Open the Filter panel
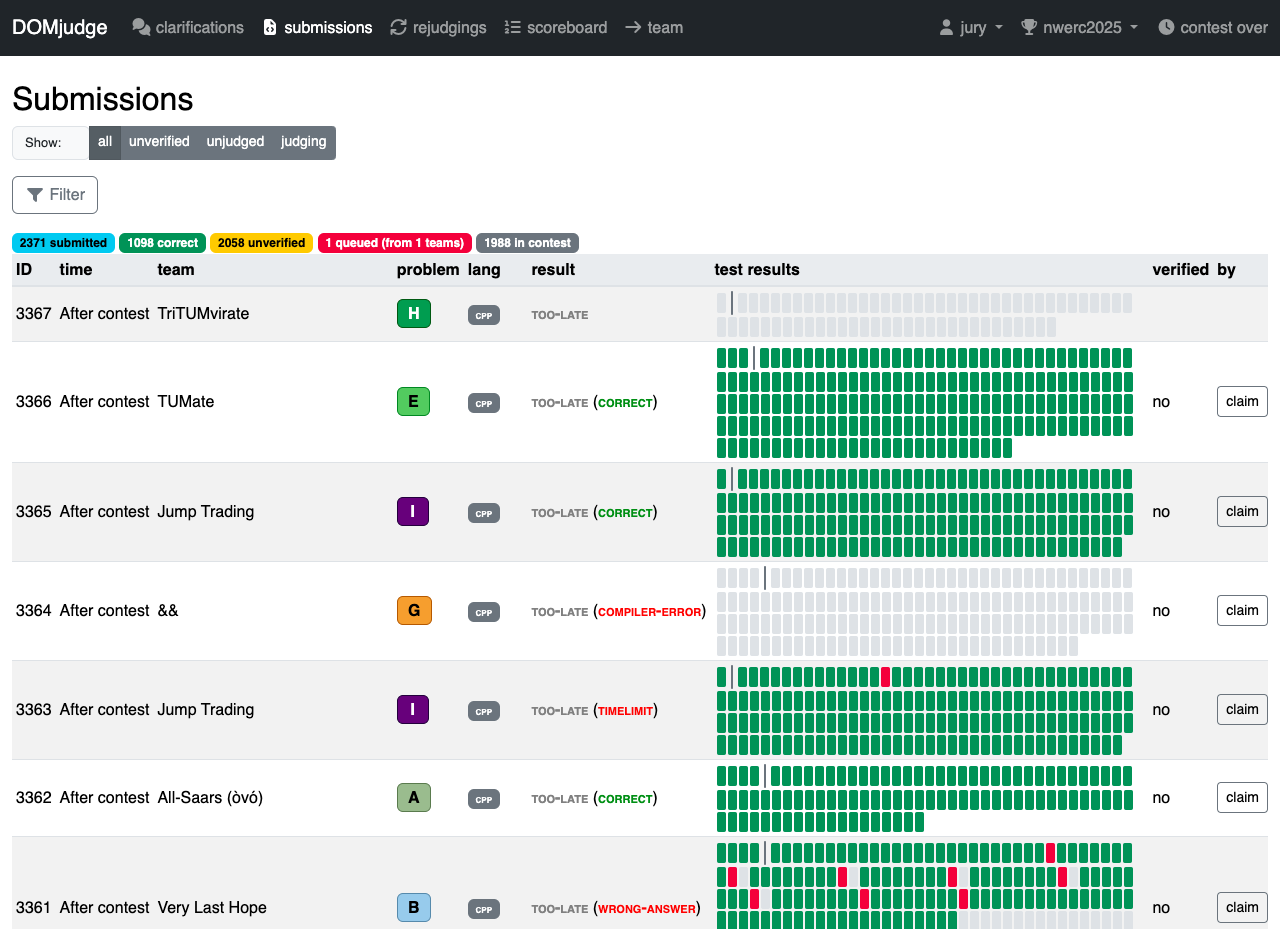This screenshot has height=929, width=1280. (x=55, y=195)
